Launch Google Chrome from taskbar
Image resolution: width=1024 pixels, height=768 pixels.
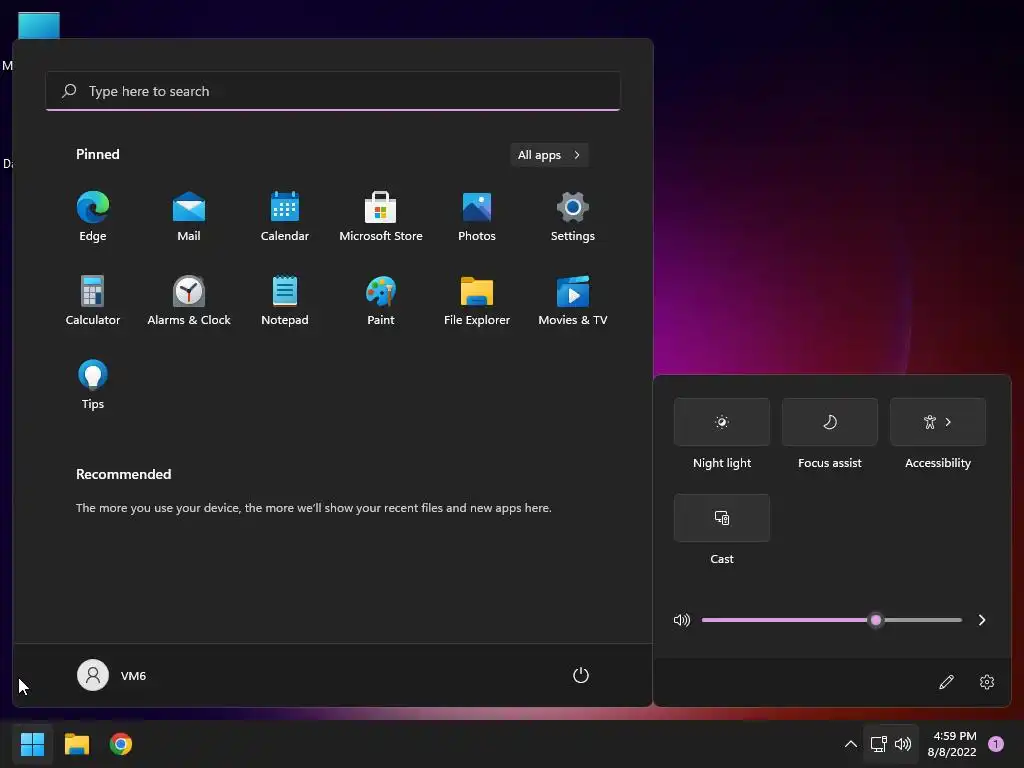click(121, 744)
